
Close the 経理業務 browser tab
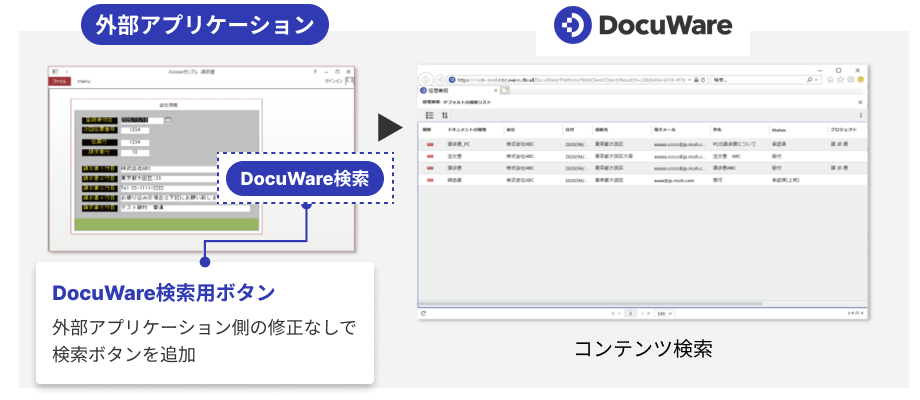click(x=495, y=90)
